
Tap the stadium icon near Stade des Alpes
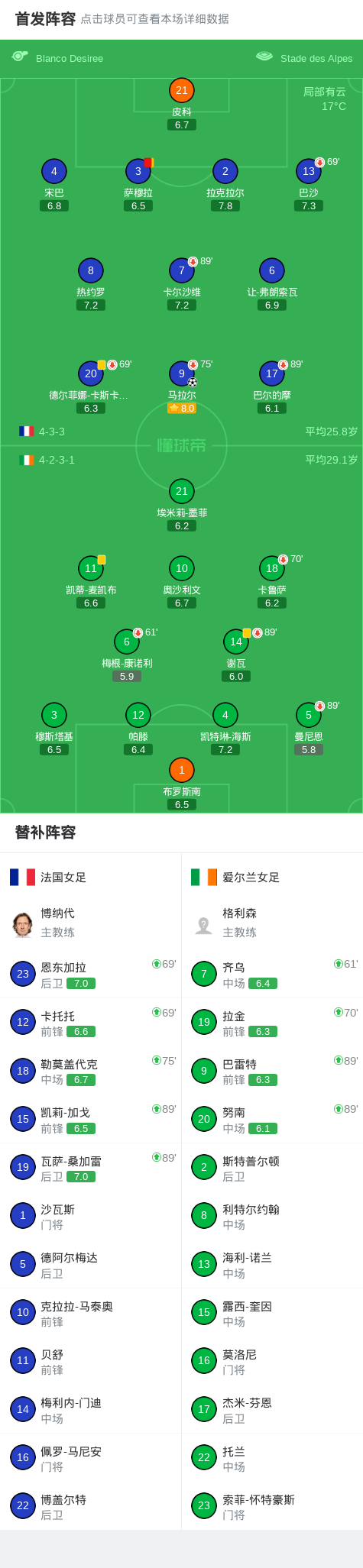[264, 57]
